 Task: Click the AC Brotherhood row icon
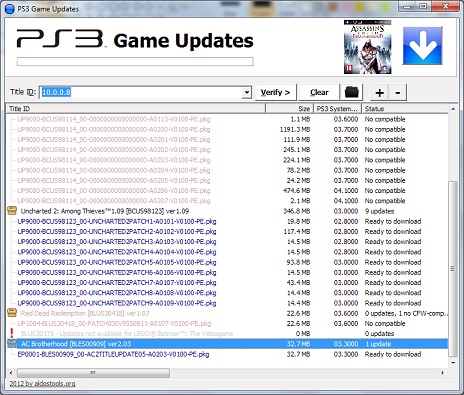(12, 344)
